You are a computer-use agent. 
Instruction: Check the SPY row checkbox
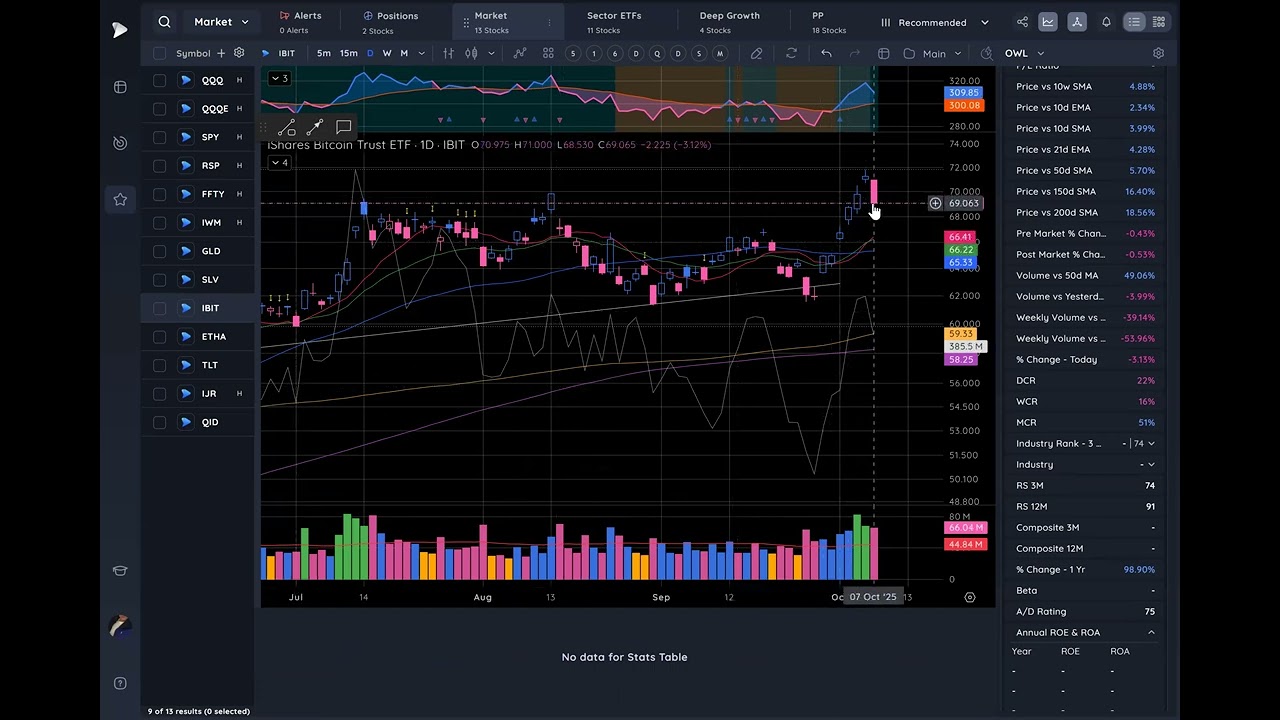[159, 137]
